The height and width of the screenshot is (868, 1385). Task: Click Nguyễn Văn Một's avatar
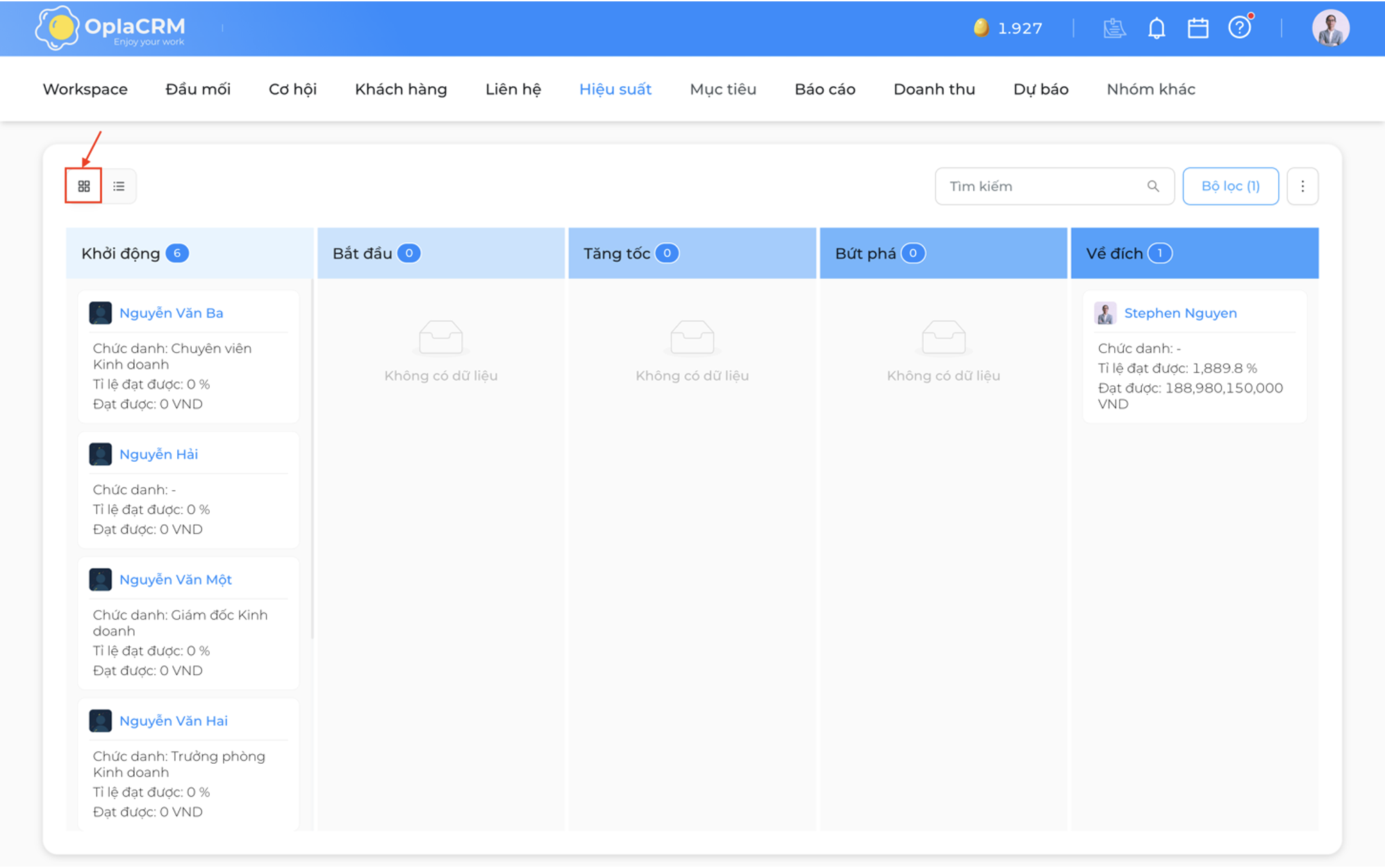point(101,579)
